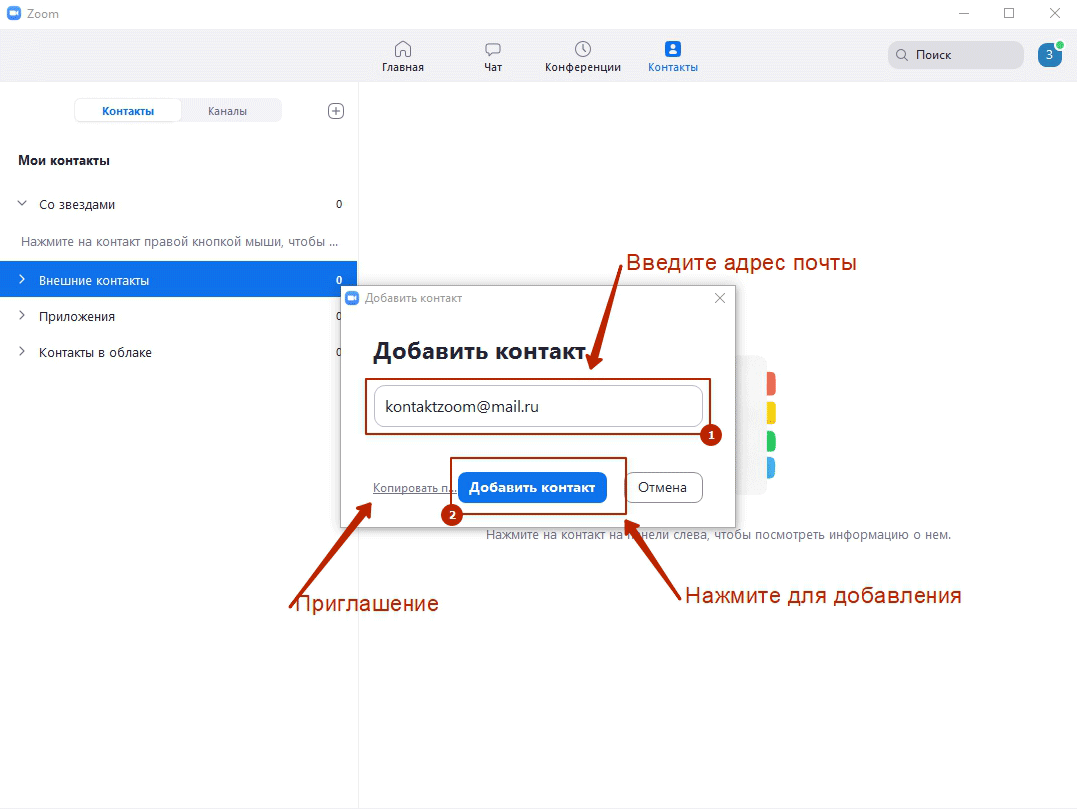
Task: Close the Zoom main window
Action: (1055, 13)
